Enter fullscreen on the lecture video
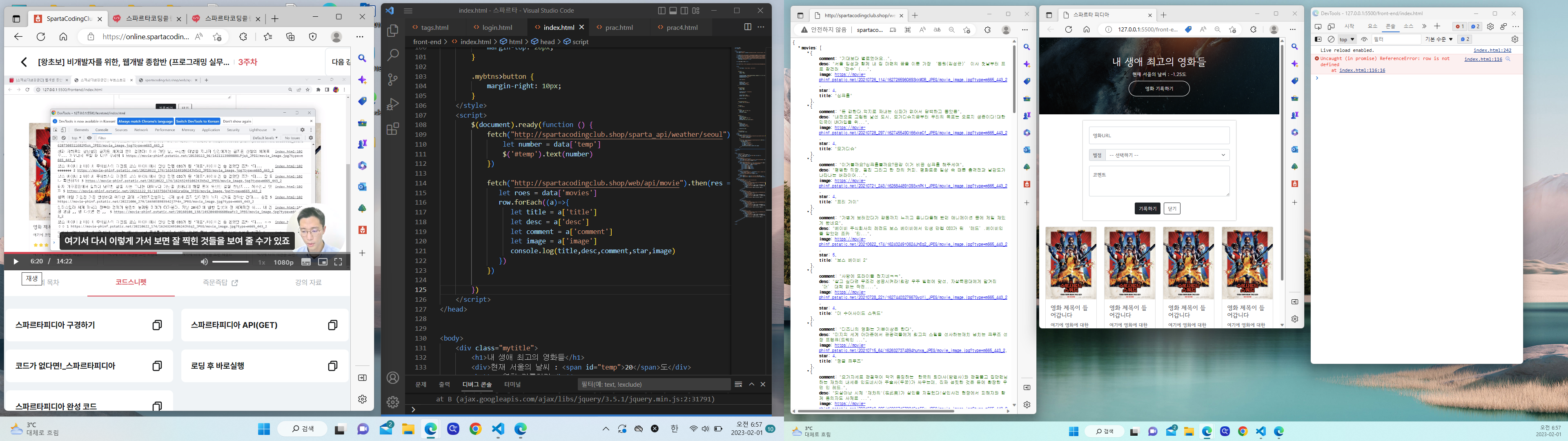 [339, 262]
